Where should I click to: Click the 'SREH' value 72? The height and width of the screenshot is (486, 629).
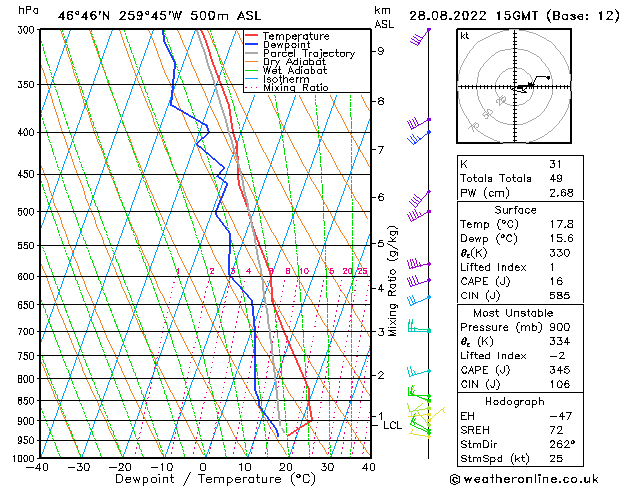pos(556,430)
